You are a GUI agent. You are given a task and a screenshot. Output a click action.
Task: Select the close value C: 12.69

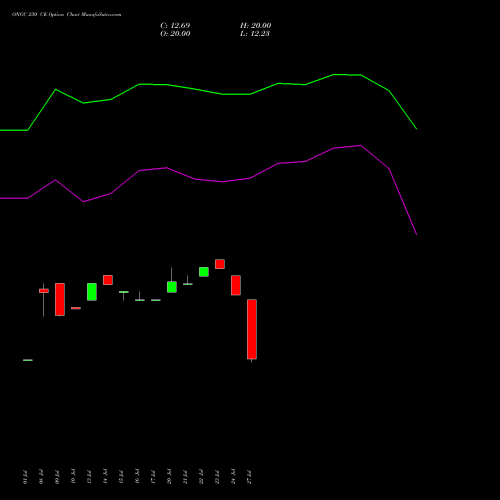point(175,26)
